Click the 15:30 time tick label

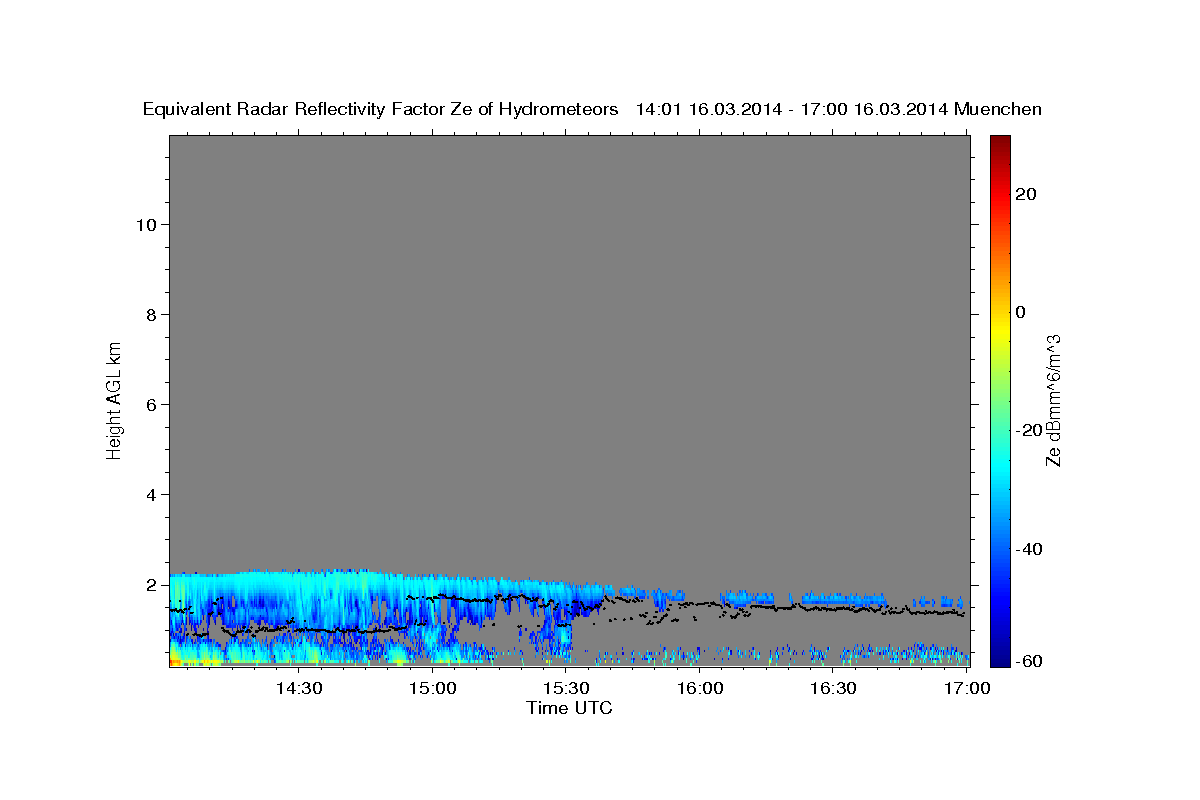coord(566,688)
